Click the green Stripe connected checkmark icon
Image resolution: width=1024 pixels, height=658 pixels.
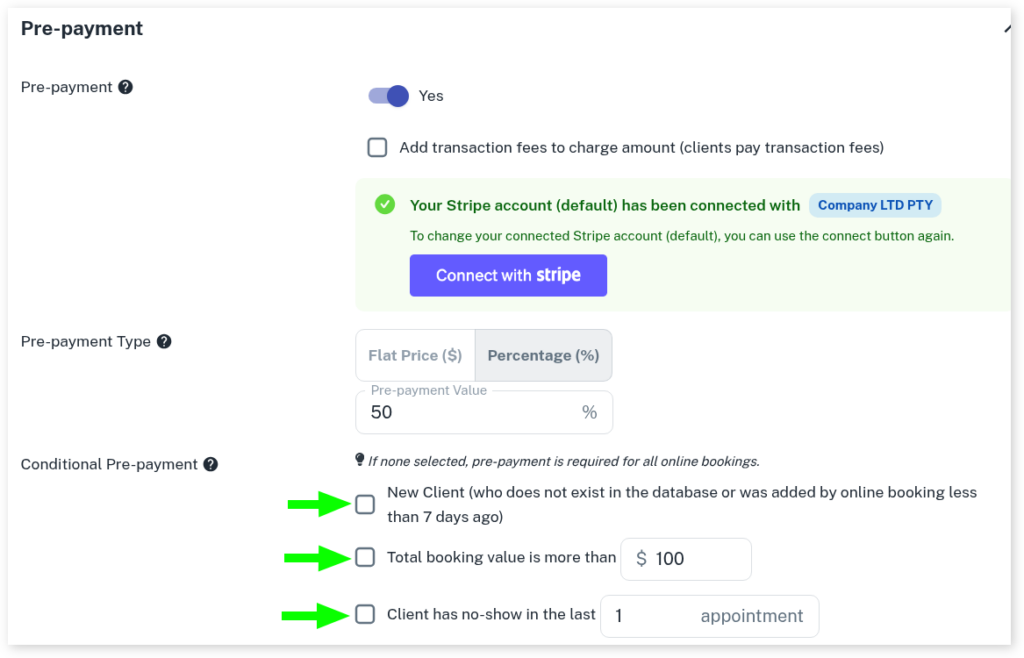coord(385,205)
